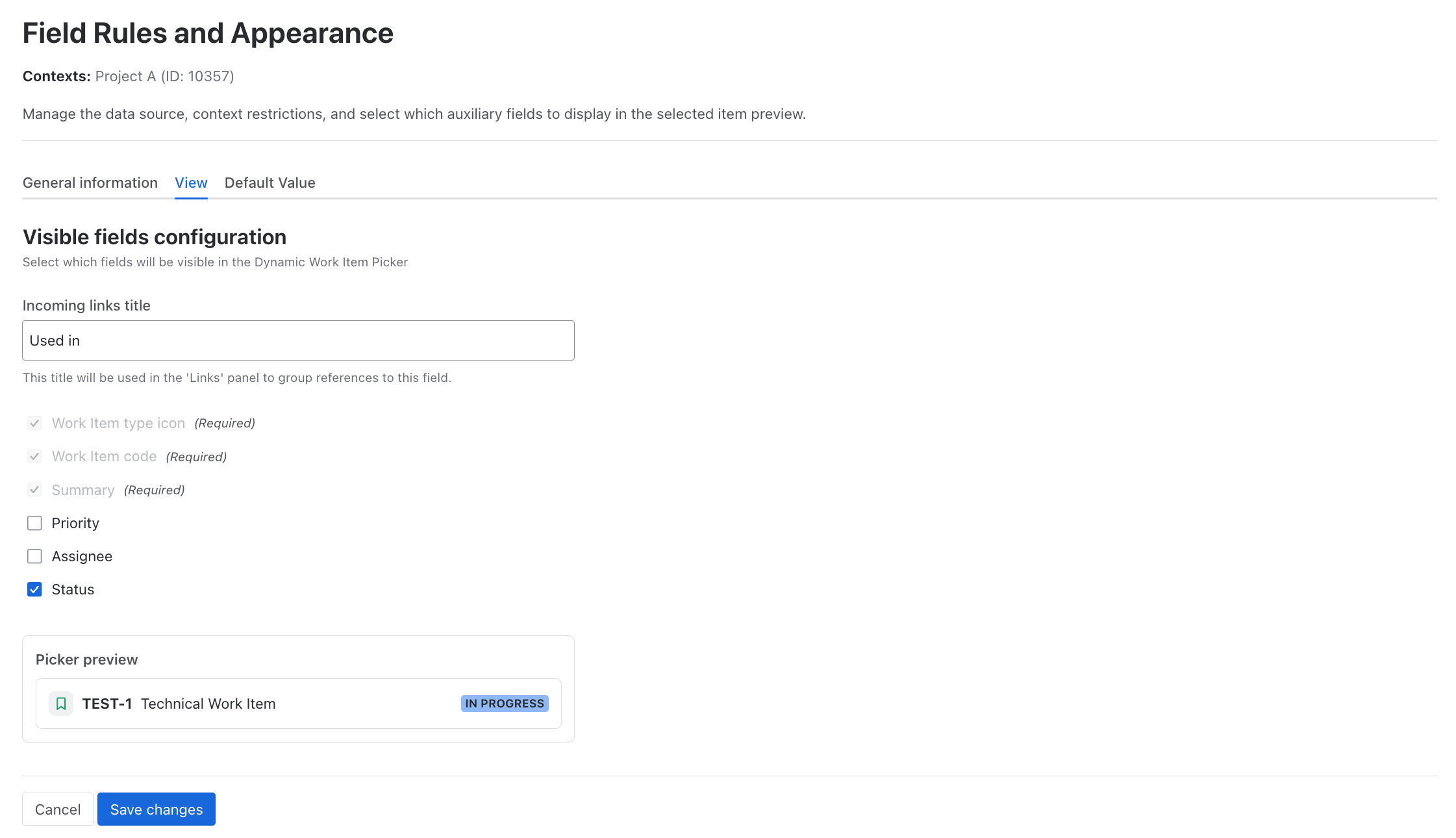Click the Save changes button
The image size is (1456, 838).
157,809
